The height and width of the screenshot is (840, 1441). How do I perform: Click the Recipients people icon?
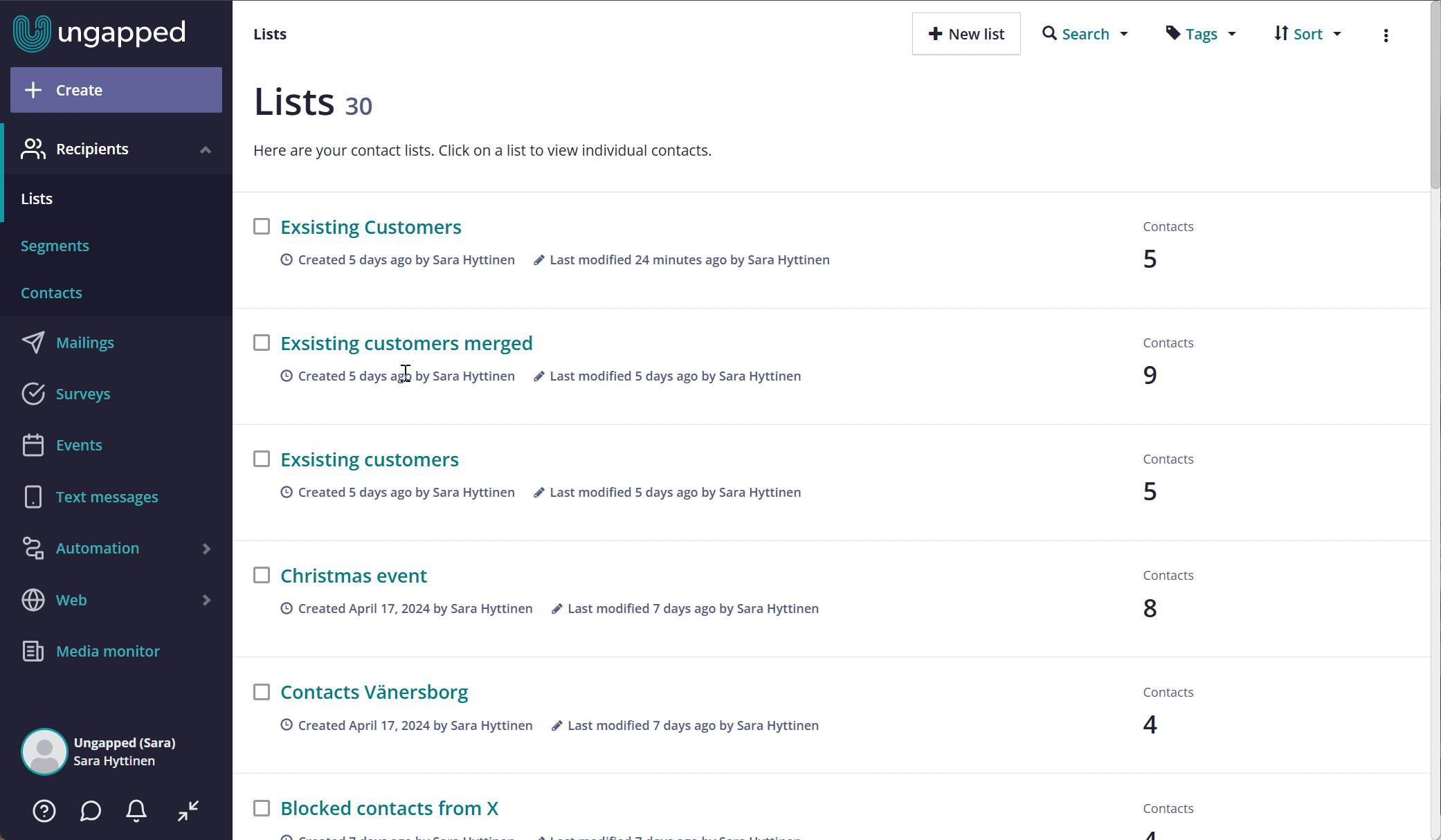tap(33, 149)
